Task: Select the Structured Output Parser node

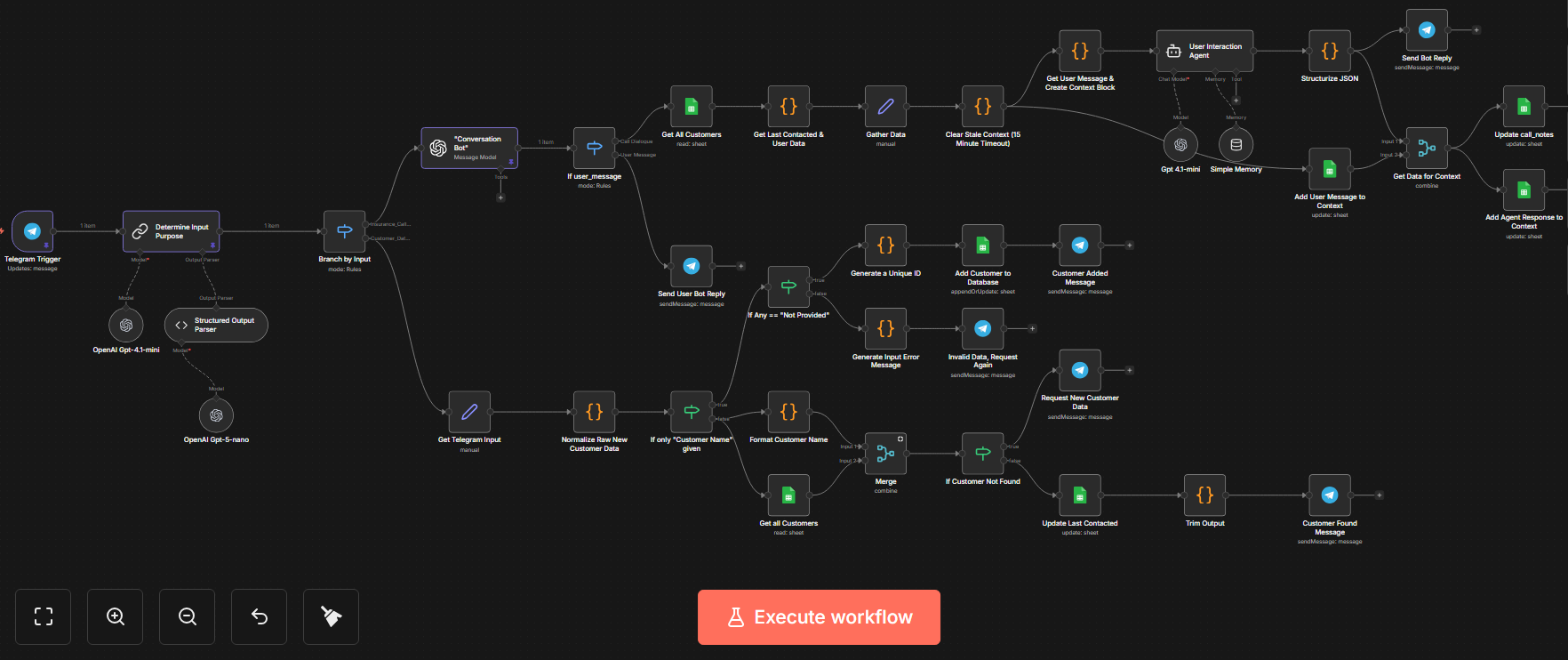Action: point(216,326)
